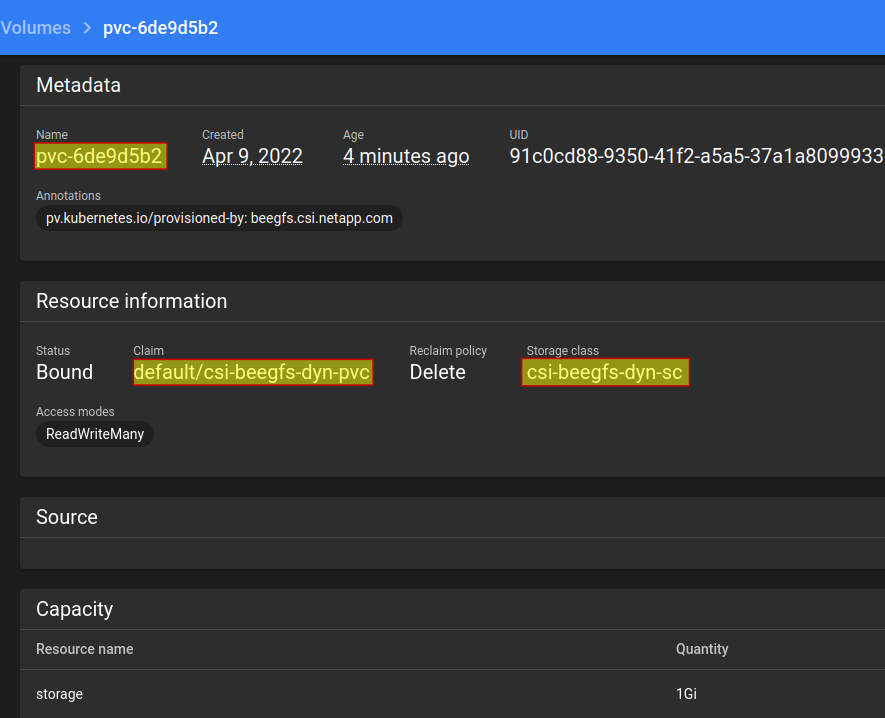Collapse the Resource information header
885x718 pixels.
452,301
